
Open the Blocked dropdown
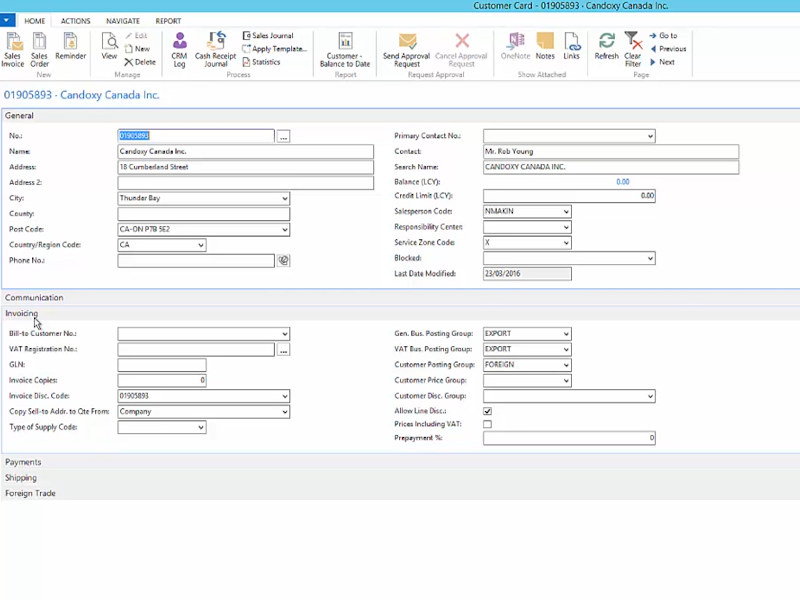650,259
